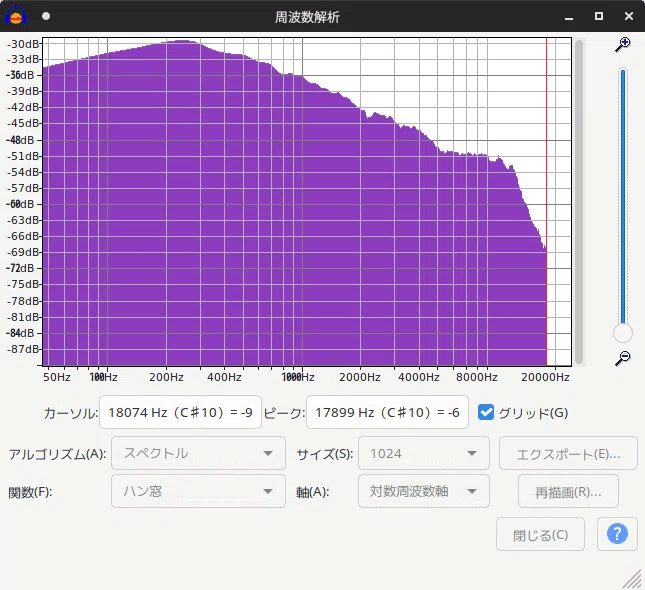This screenshot has width=645, height=590.
Task: Click the 4000Hz axis label
Action: pos(419,377)
